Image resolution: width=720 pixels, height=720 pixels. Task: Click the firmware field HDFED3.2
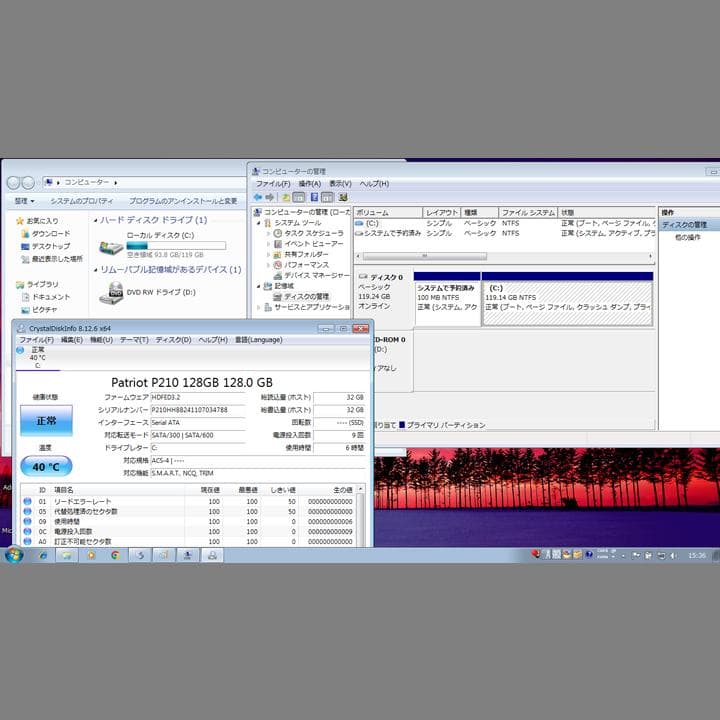pyautogui.click(x=197, y=397)
